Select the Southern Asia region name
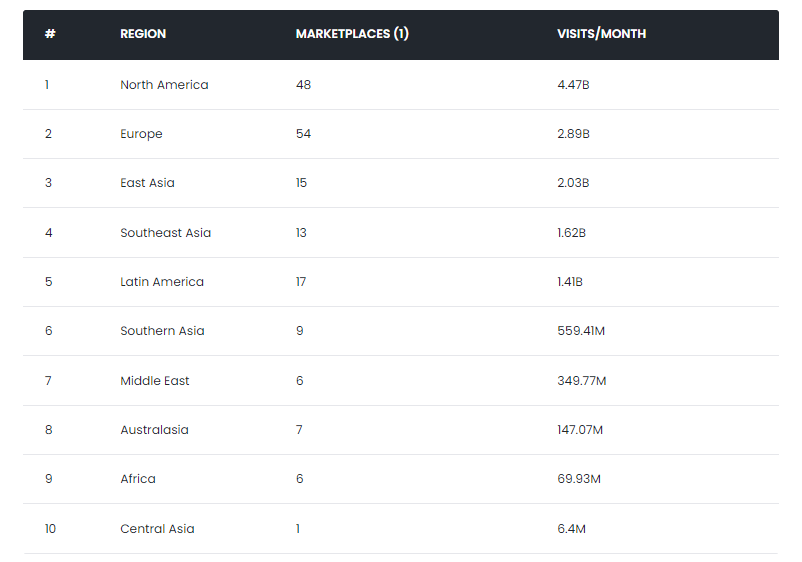 click(x=162, y=331)
